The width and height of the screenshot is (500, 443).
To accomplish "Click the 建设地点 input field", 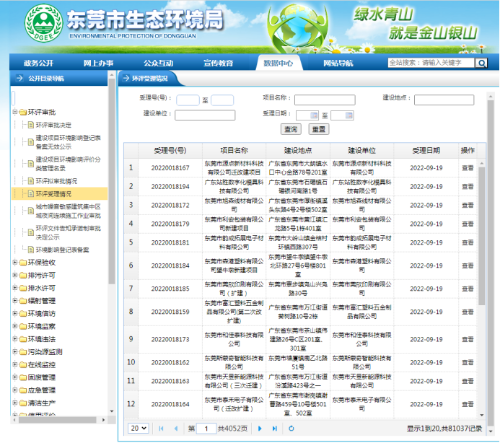I will click(444, 100).
